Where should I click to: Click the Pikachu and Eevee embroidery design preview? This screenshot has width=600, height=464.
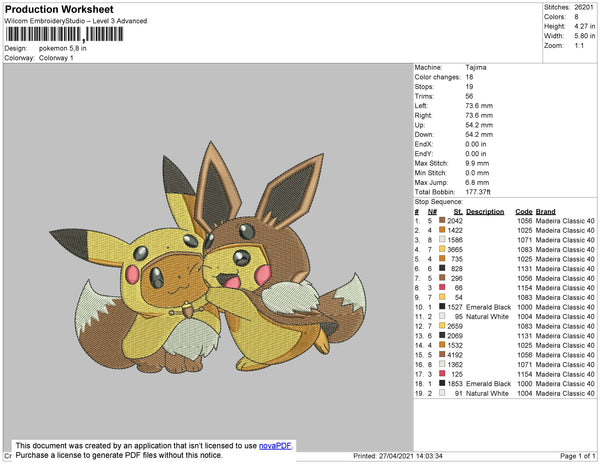click(x=208, y=257)
